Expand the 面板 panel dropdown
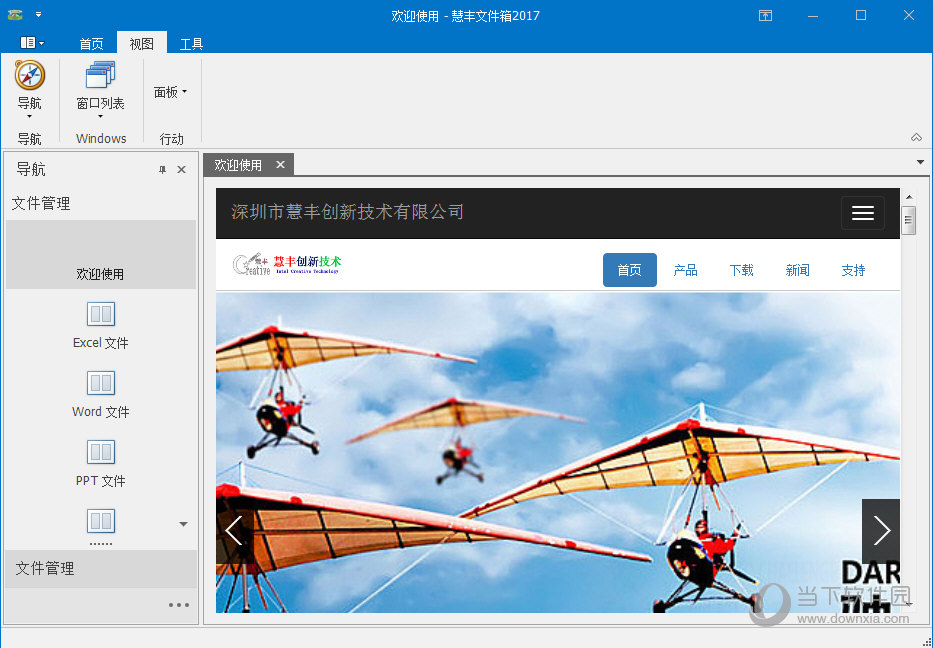This screenshot has height=648, width=934. coord(170,92)
